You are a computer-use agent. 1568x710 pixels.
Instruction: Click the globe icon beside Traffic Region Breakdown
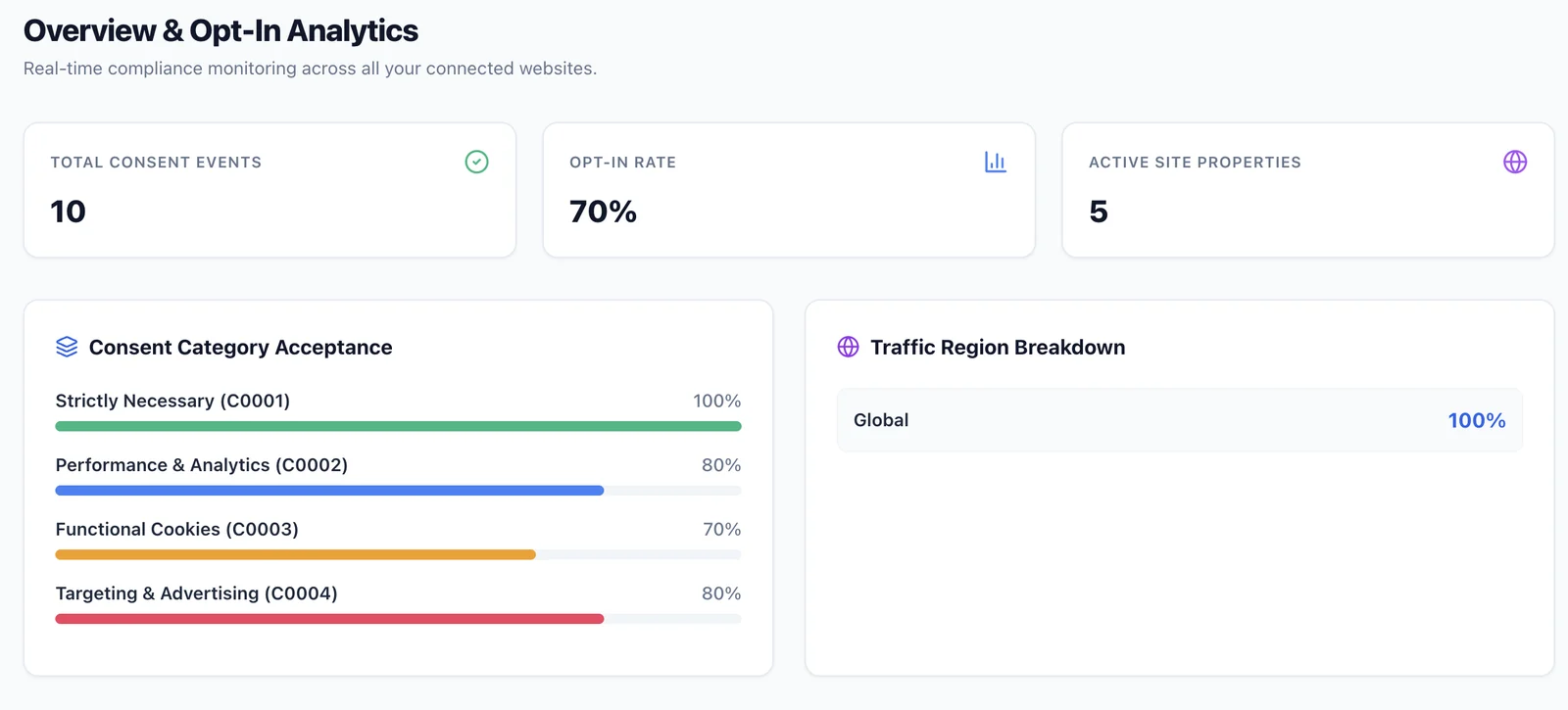pos(849,347)
